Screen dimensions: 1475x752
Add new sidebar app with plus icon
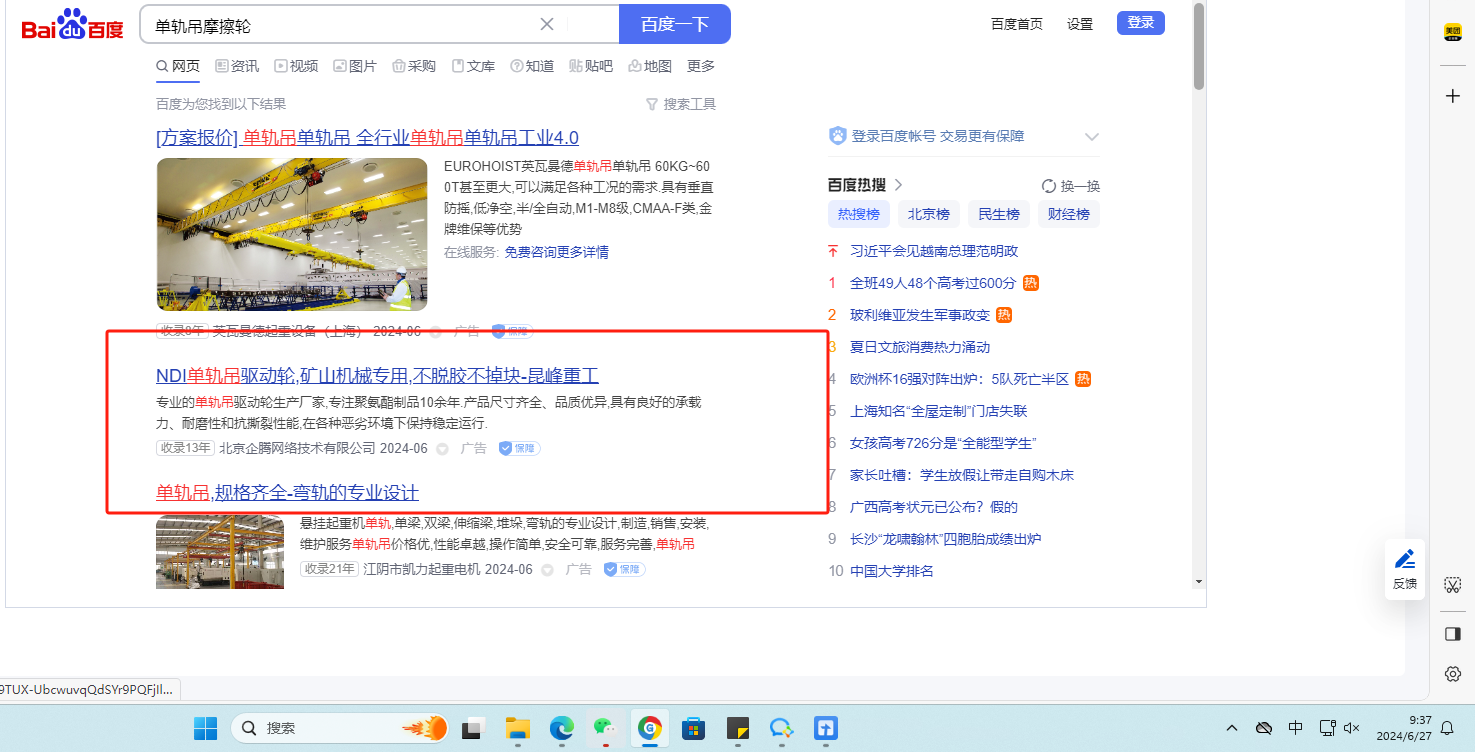coord(1453,96)
